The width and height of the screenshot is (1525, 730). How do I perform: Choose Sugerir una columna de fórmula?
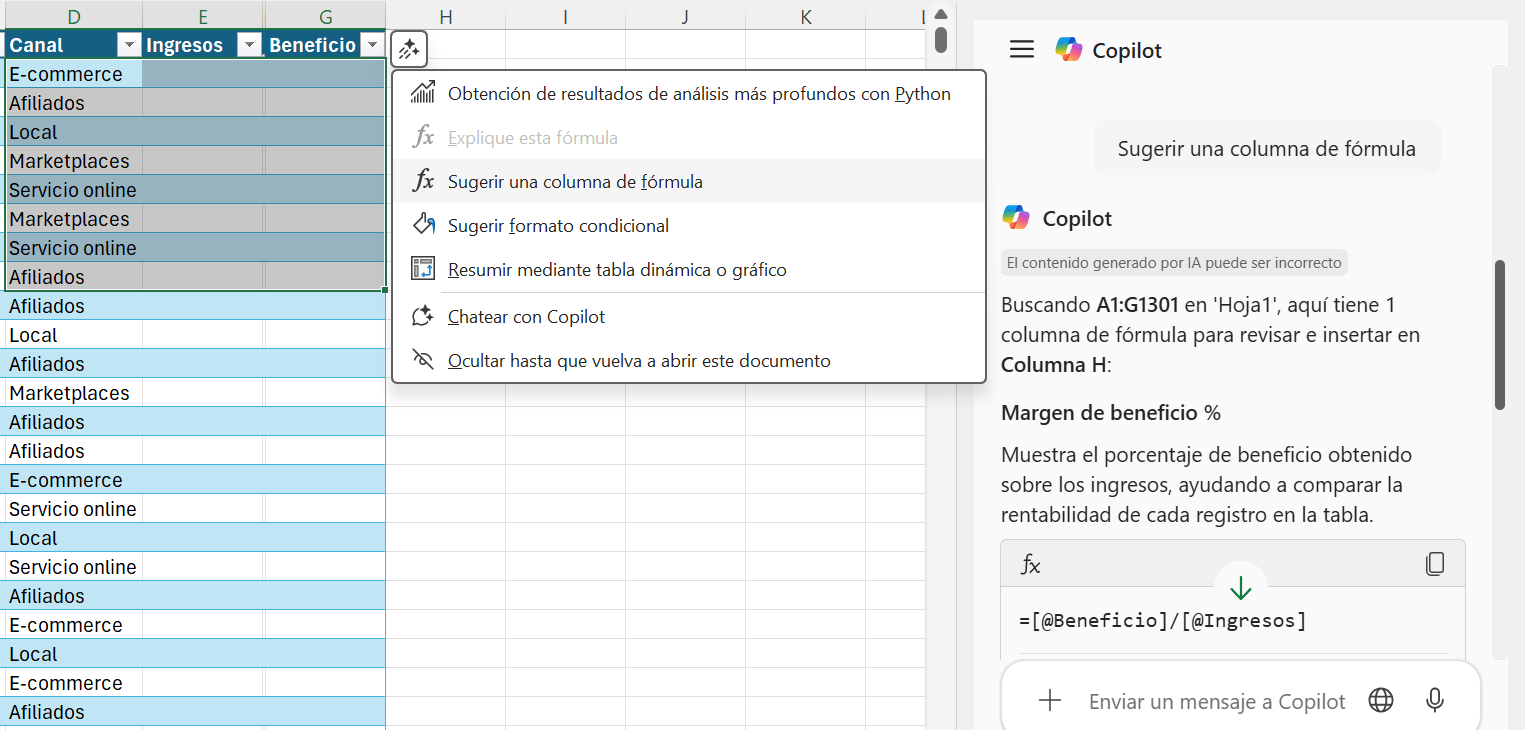pos(575,182)
